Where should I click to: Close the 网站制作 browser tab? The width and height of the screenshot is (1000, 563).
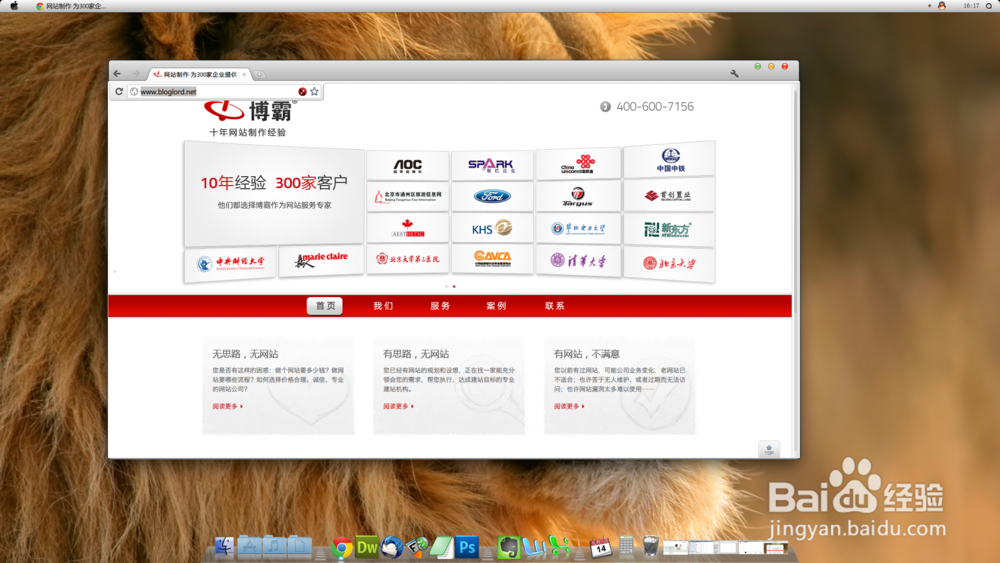point(244,75)
